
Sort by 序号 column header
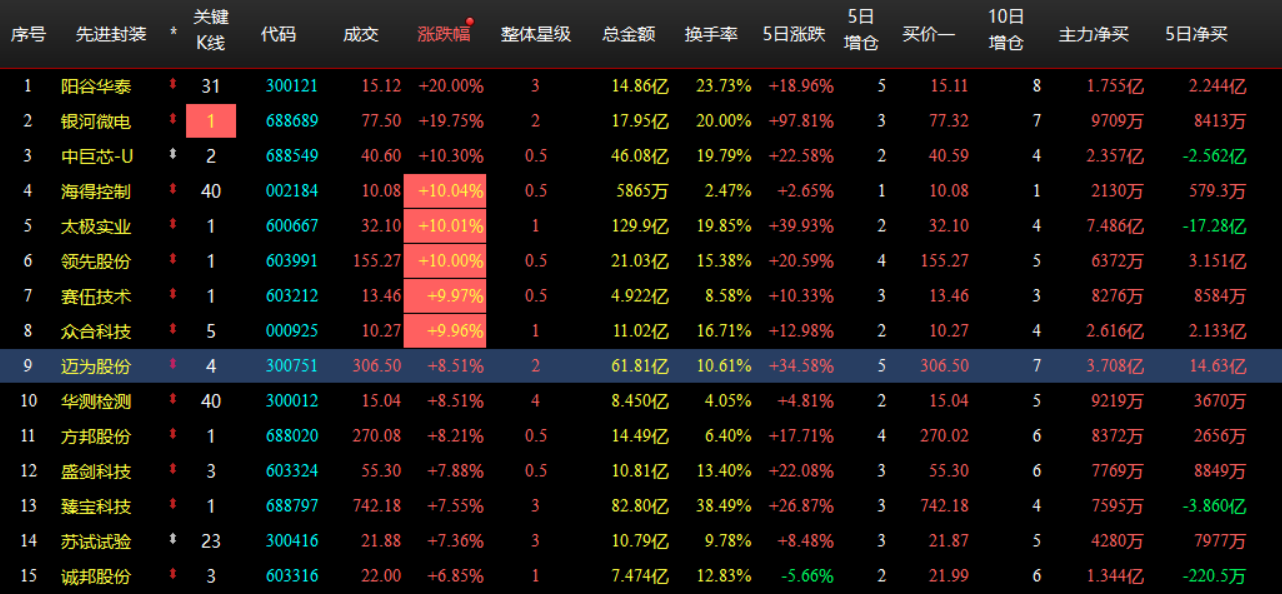pos(28,34)
